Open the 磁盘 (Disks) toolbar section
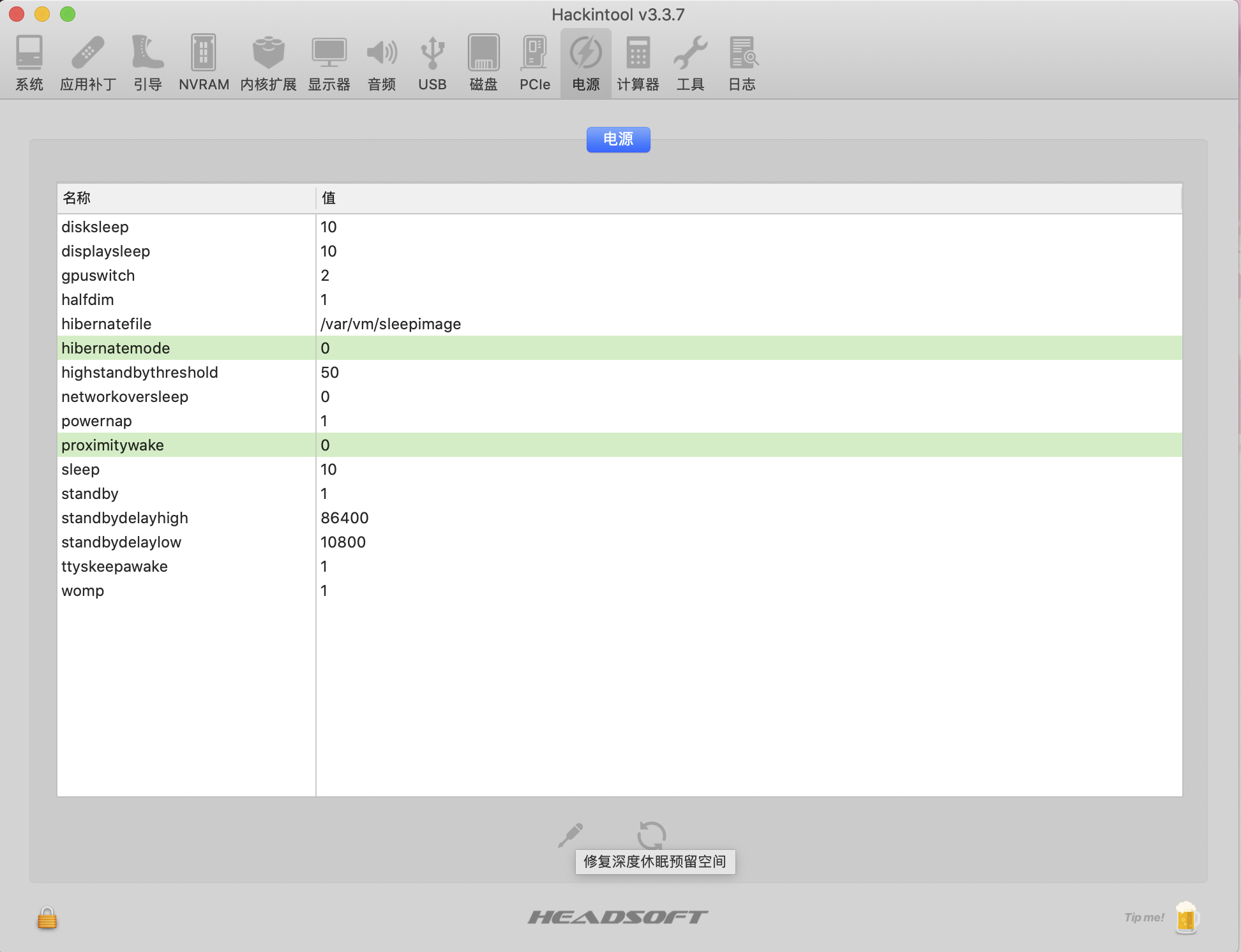The height and width of the screenshot is (952, 1241). click(x=483, y=63)
